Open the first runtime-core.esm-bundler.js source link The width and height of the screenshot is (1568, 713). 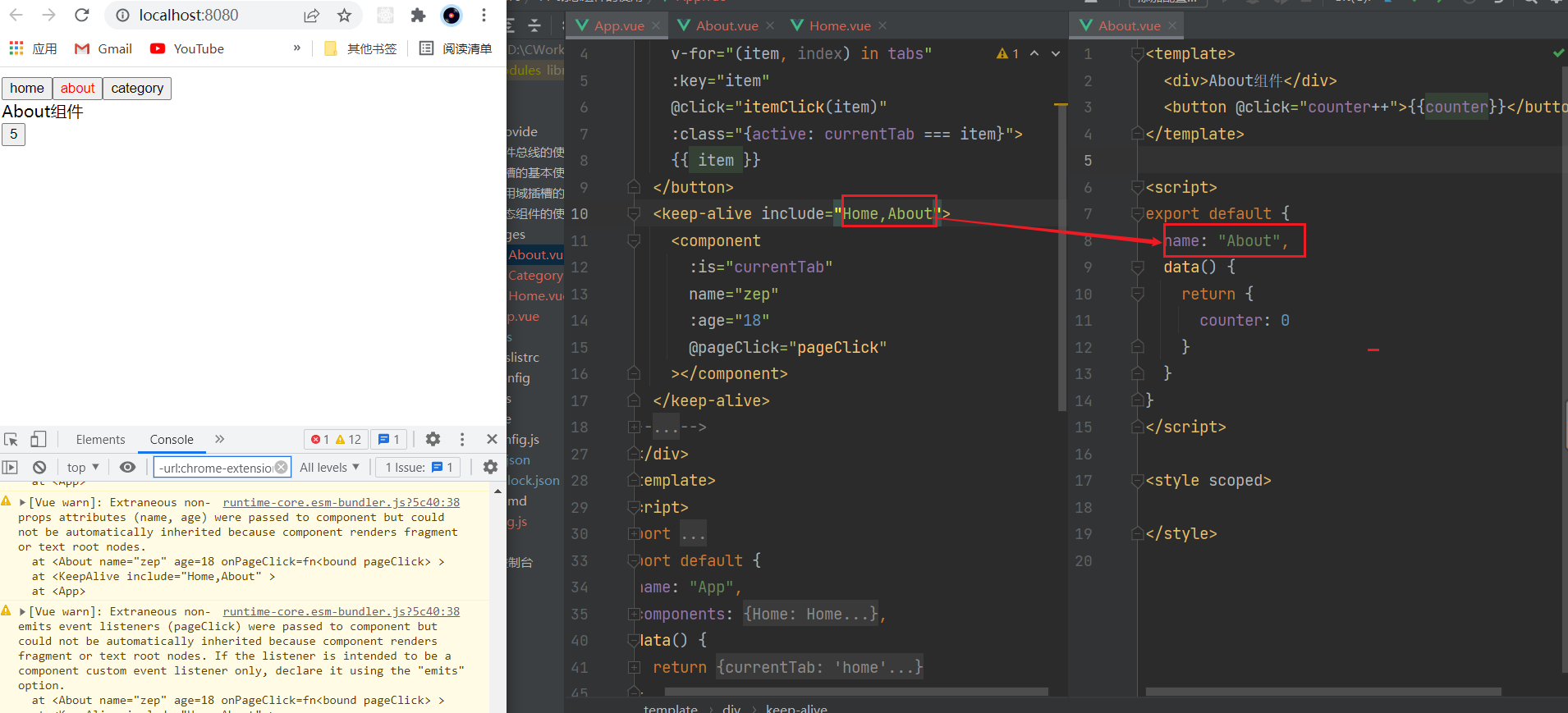point(342,502)
